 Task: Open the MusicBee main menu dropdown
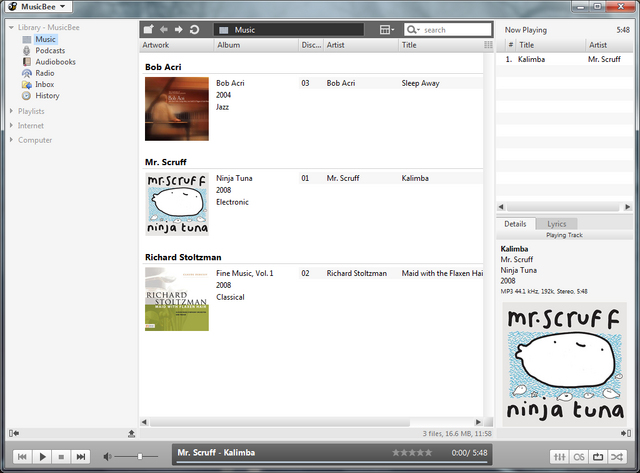[x=38, y=7]
